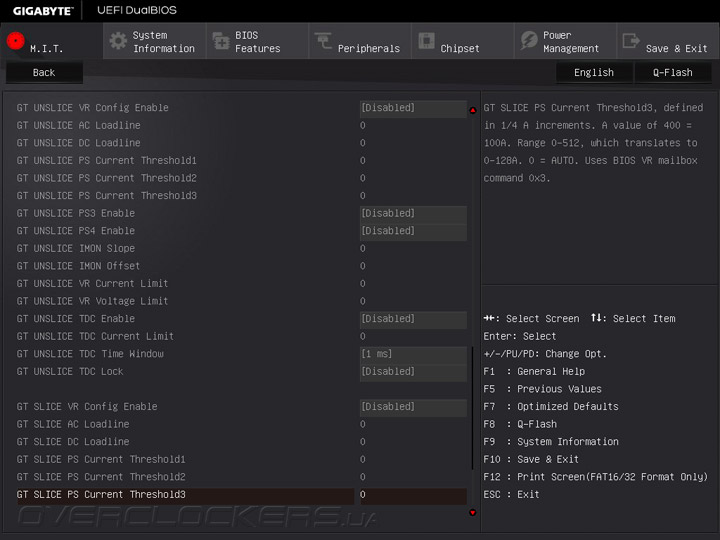Click the M.I.T. red icon
Screen dimensions: 720x540
click(16, 41)
